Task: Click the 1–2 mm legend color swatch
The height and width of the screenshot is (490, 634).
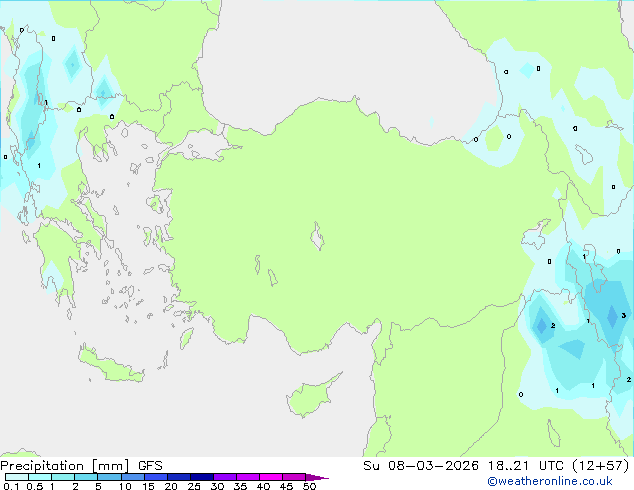Action: [x=63, y=477]
